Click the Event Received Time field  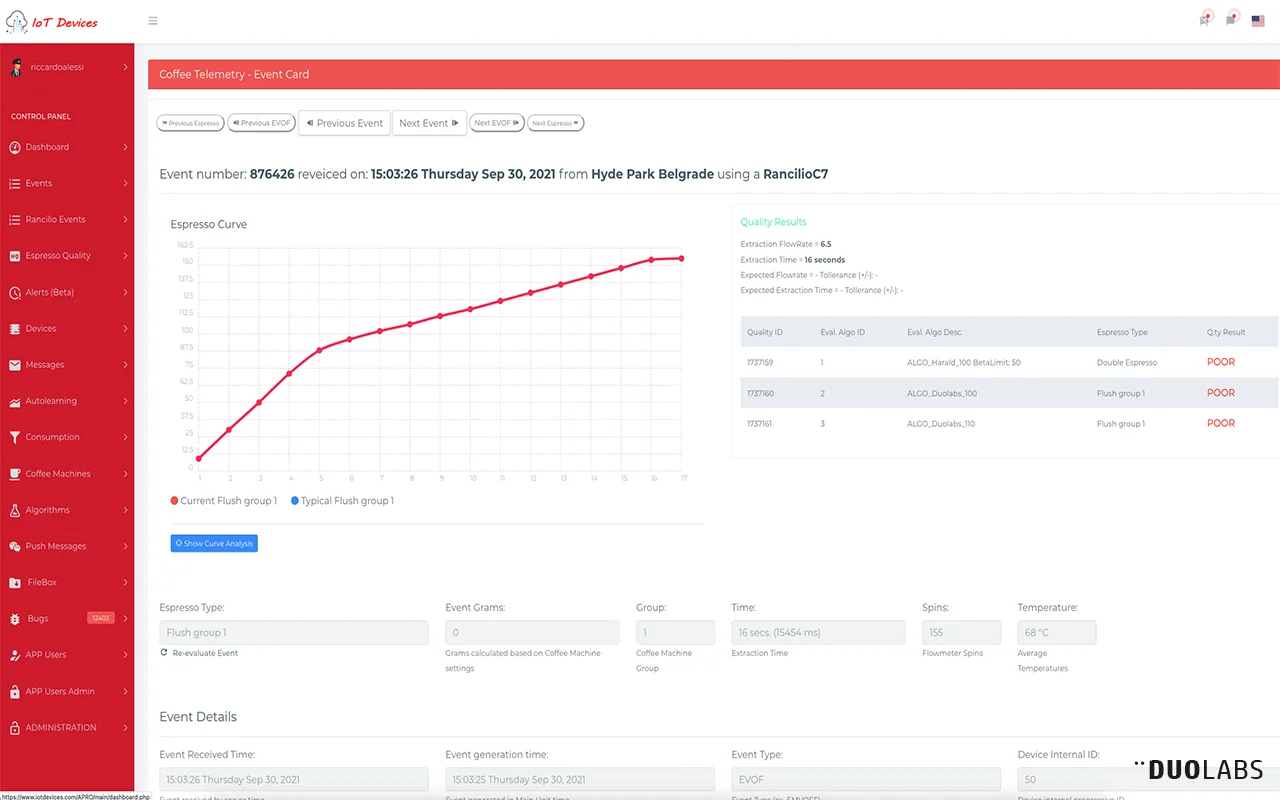(294, 779)
